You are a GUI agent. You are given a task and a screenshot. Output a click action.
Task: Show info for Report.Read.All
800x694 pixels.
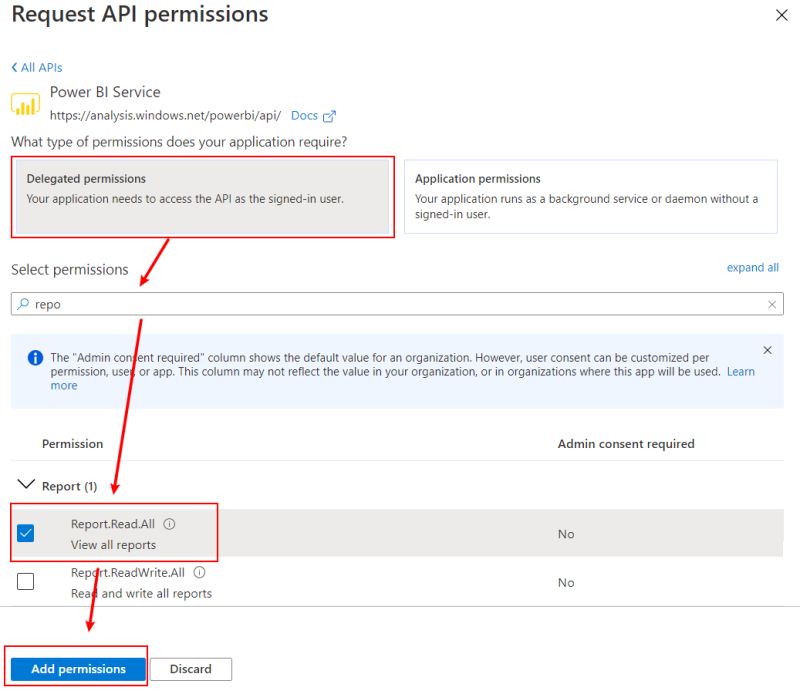pos(169,524)
